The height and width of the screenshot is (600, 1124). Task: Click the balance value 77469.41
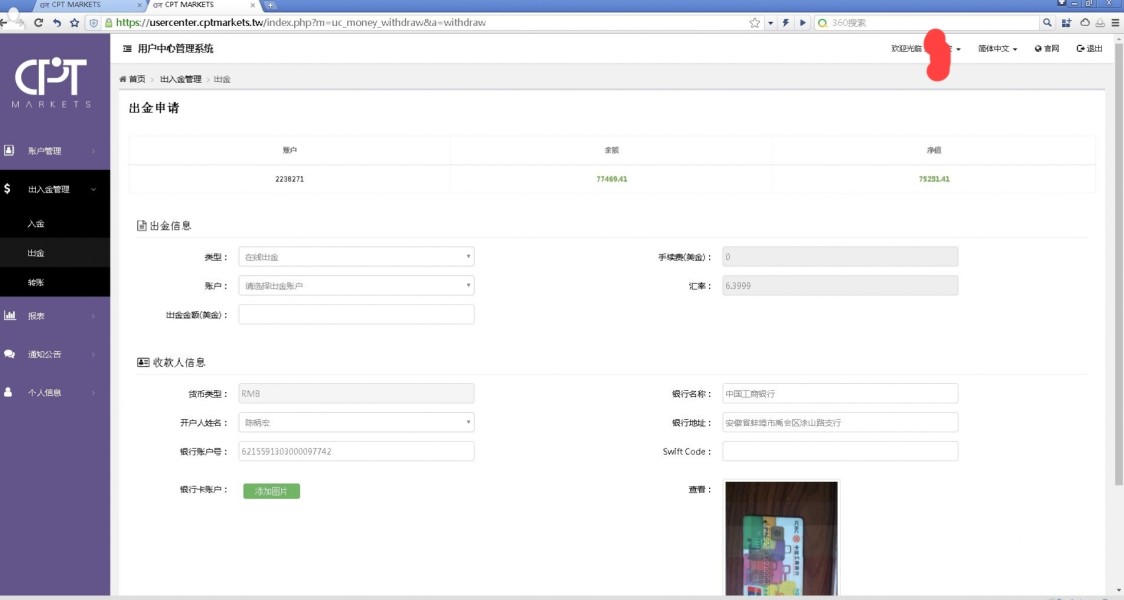[611, 179]
